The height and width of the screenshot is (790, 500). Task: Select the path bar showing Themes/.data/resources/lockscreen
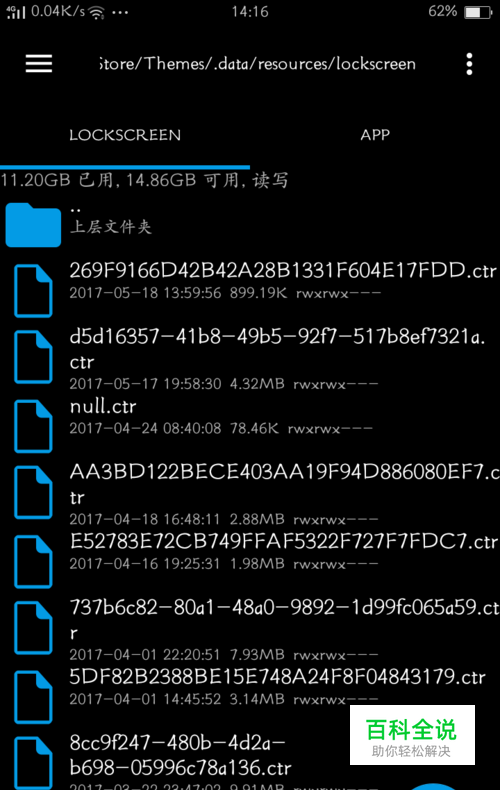(x=258, y=64)
